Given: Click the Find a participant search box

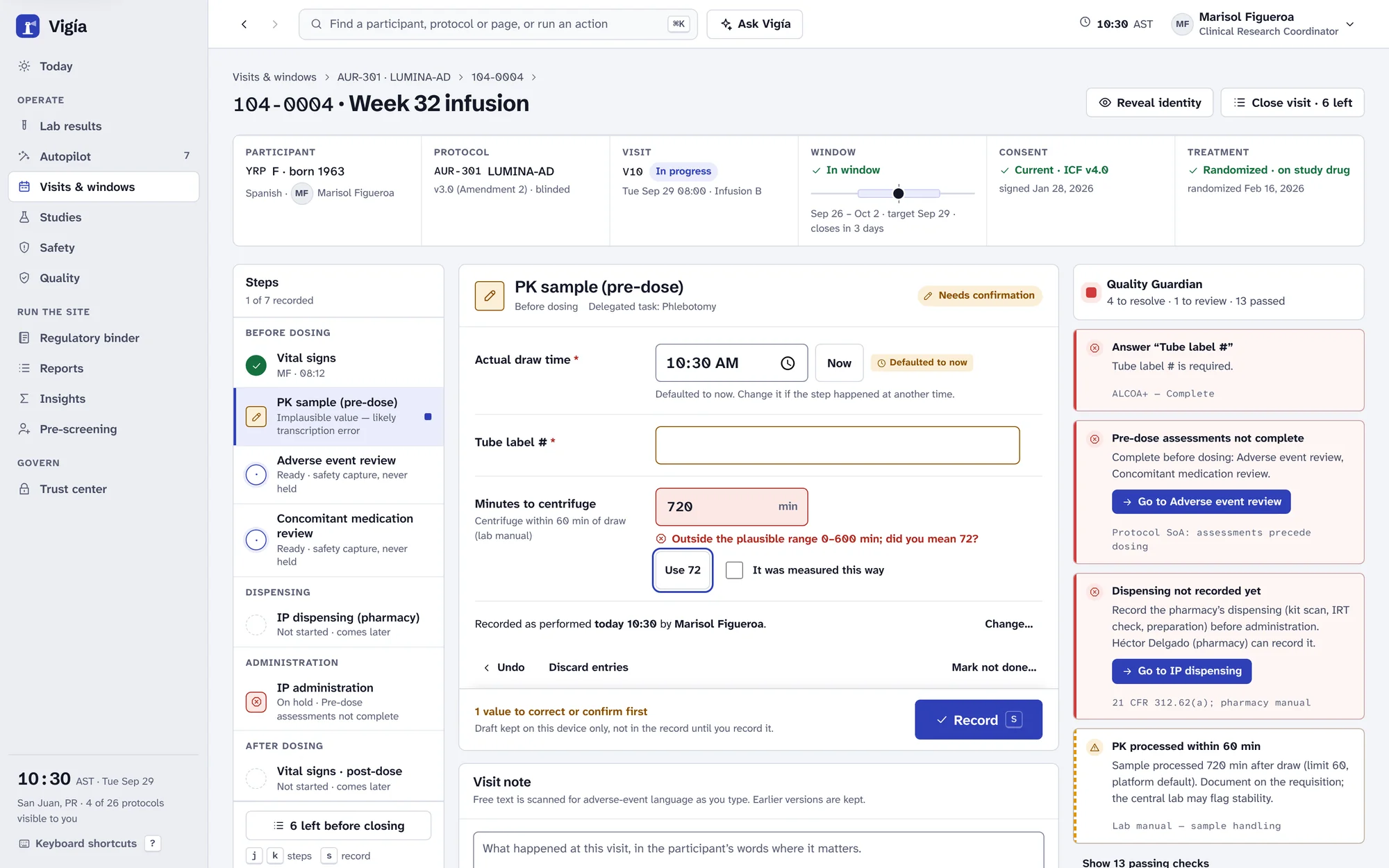Looking at the screenshot, I should (x=498, y=24).
